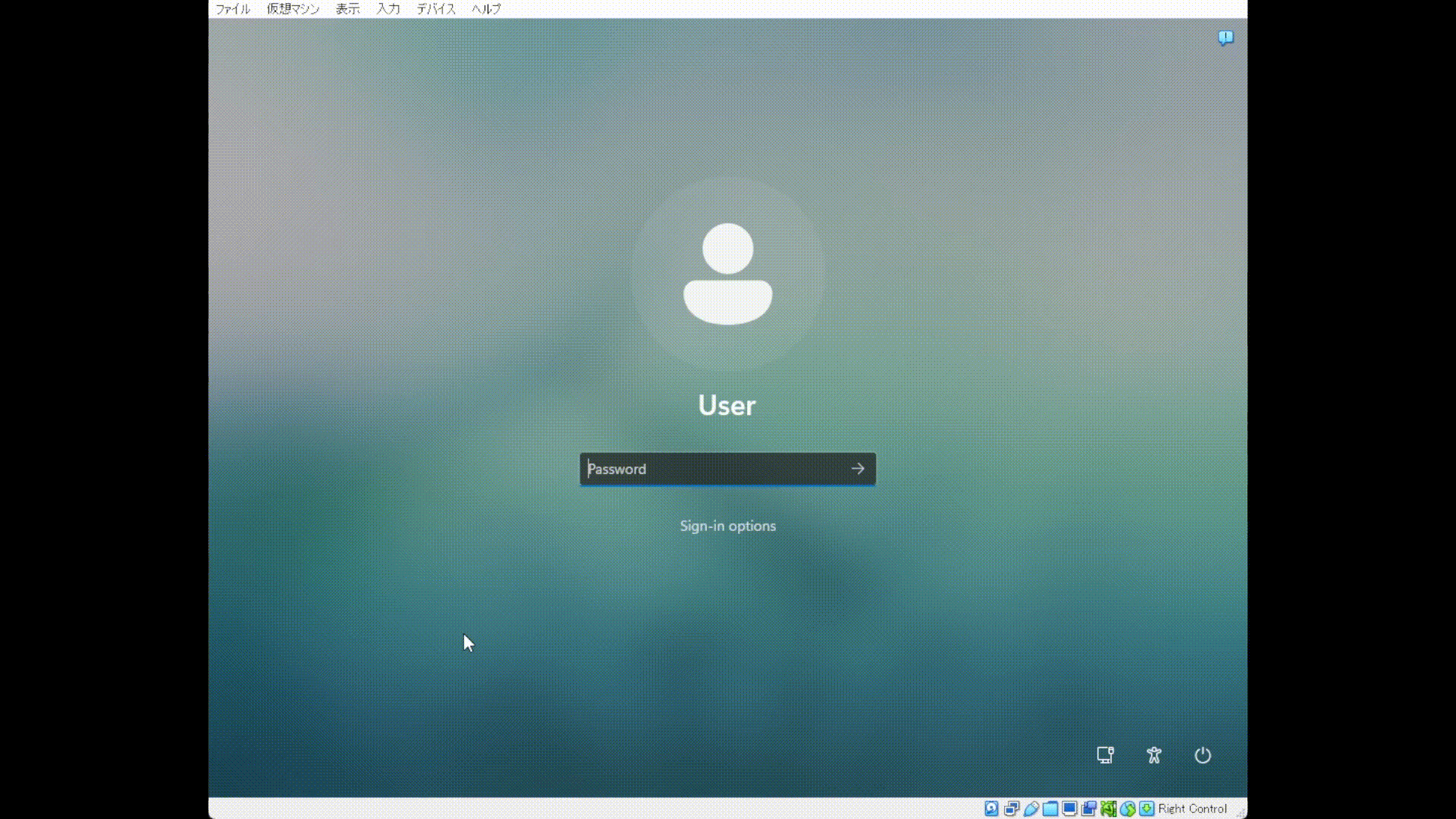
Task: Click the keyboard capture arrow icon
Action: (x=1147, y=808)
